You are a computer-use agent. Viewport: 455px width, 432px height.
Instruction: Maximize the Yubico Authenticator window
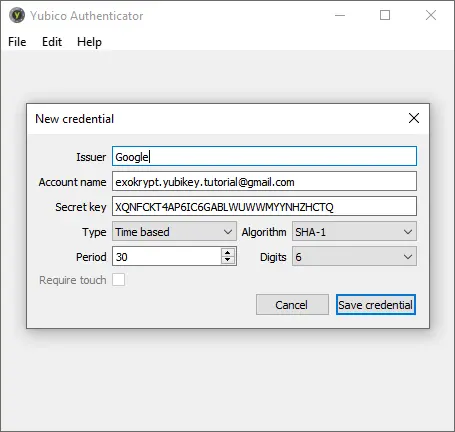(x=385, y=15)
